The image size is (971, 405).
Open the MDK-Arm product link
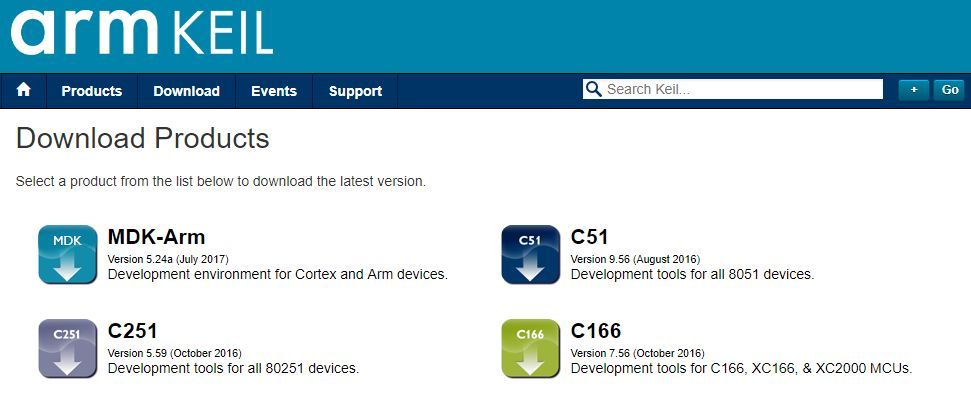(x=156, y=237)
